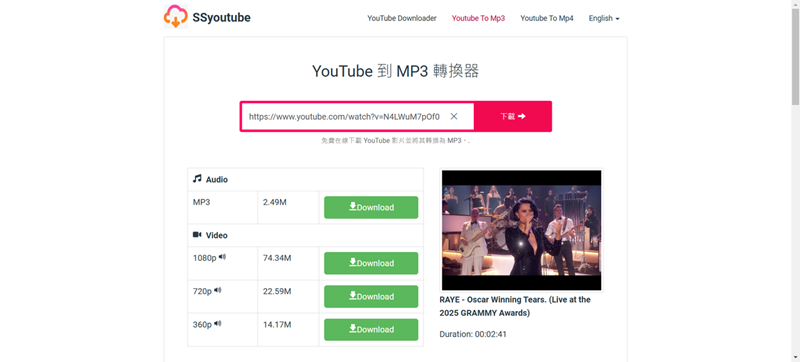Download the 1080p 74.34M video
This screenshot has width=800, height=362.
[371, 263]
